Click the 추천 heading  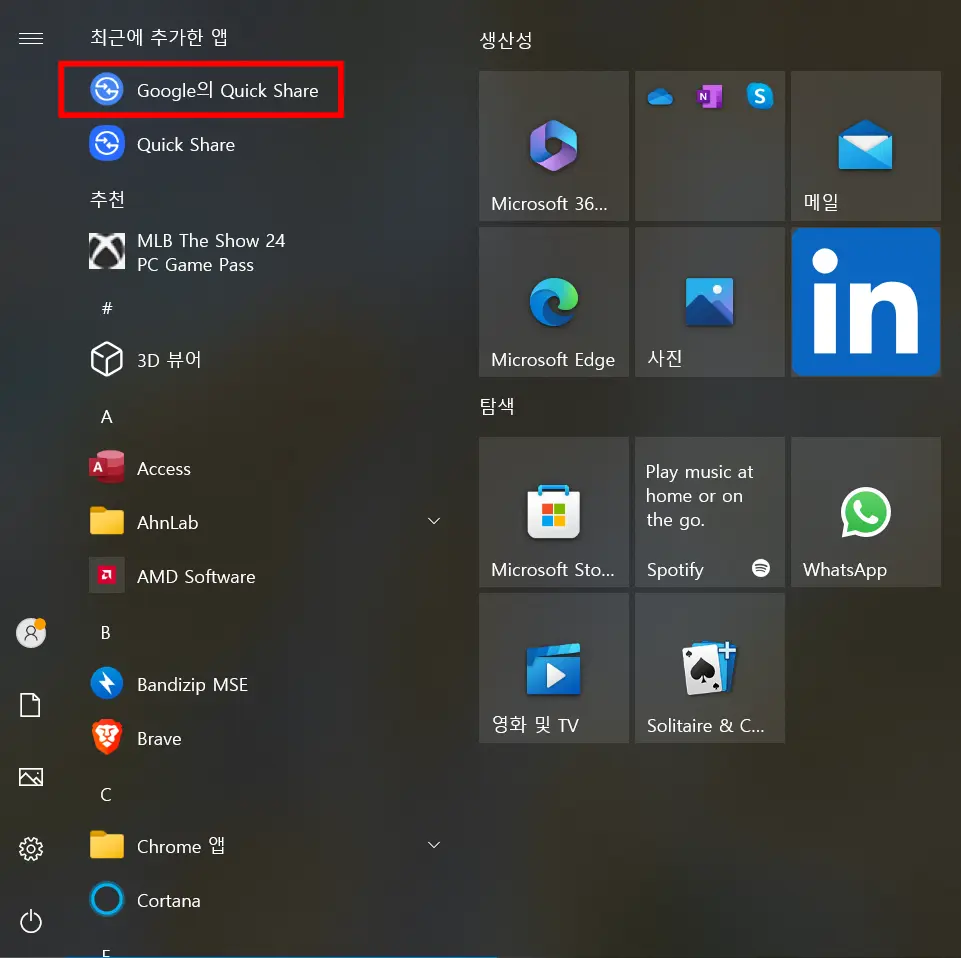click(x=107, y=199)
